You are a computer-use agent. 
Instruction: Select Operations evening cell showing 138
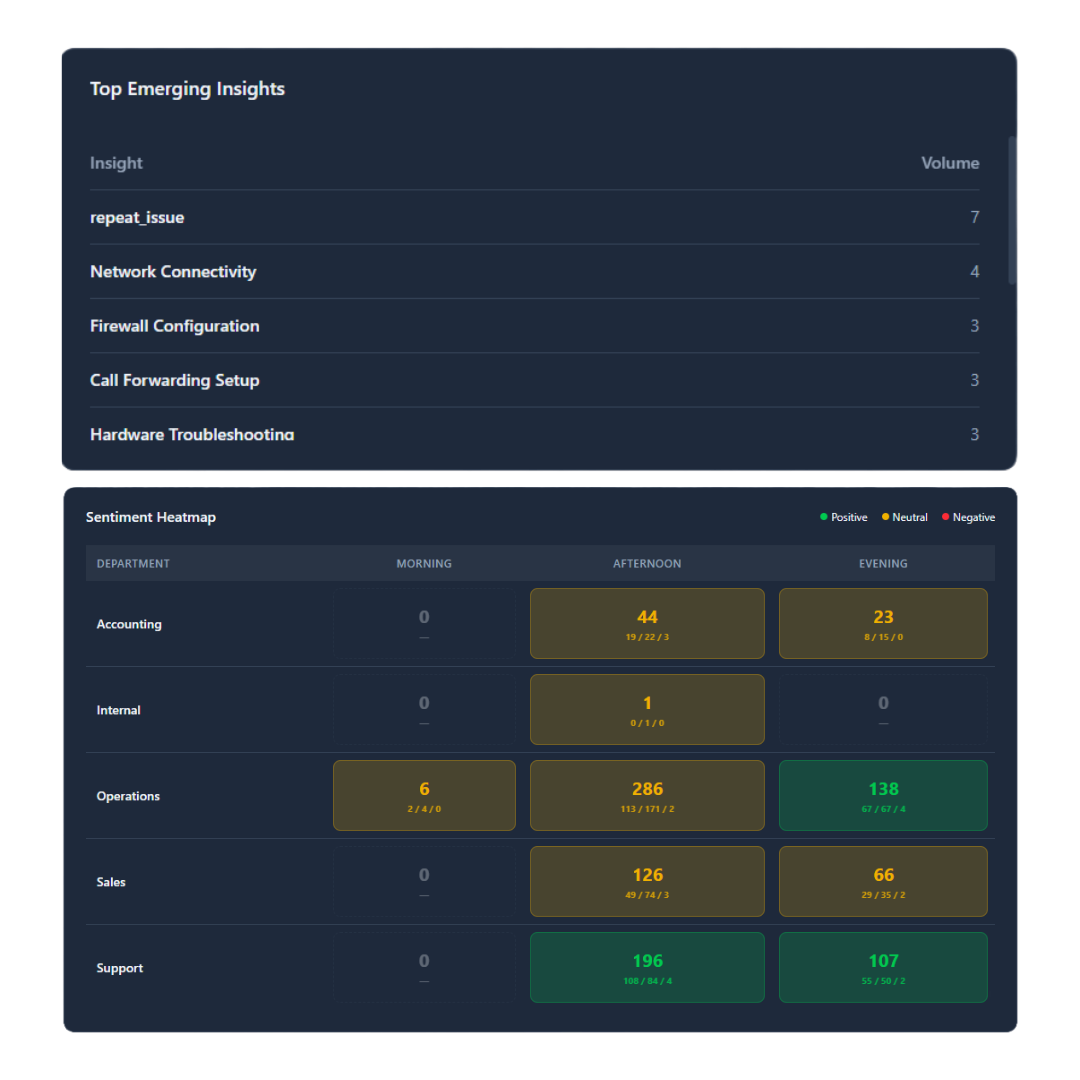[x=883, y=796]
